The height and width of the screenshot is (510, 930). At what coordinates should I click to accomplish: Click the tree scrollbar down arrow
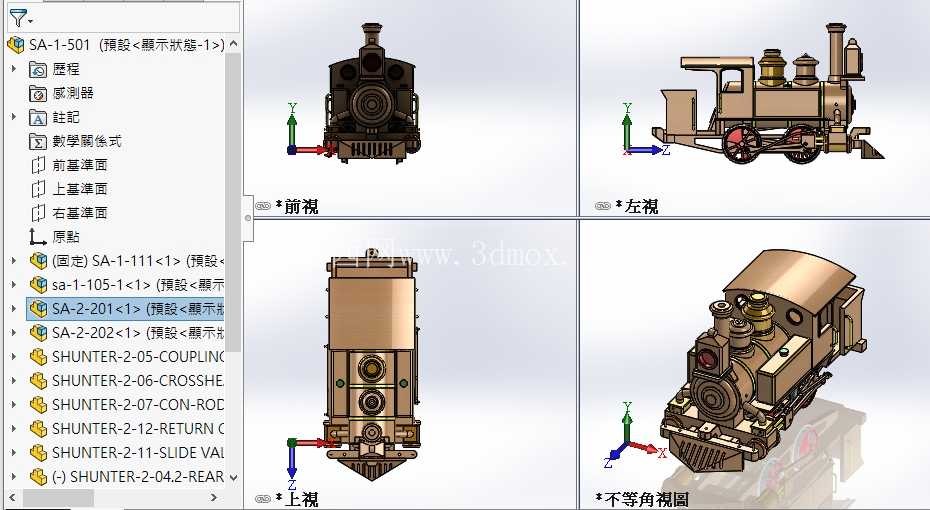click(233, 477)
